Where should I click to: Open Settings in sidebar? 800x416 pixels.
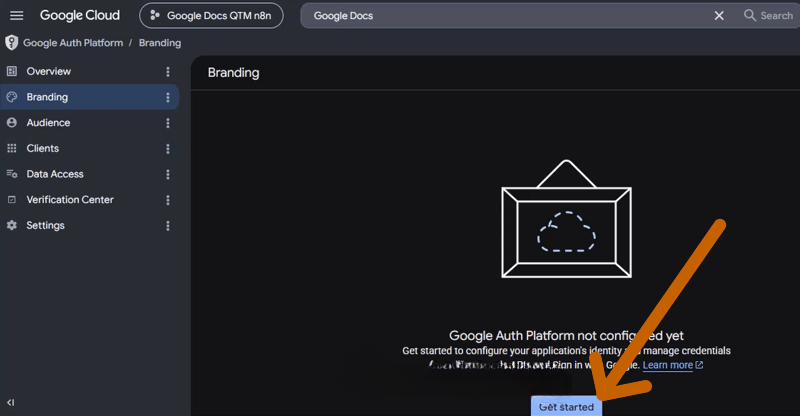[89, 225]
